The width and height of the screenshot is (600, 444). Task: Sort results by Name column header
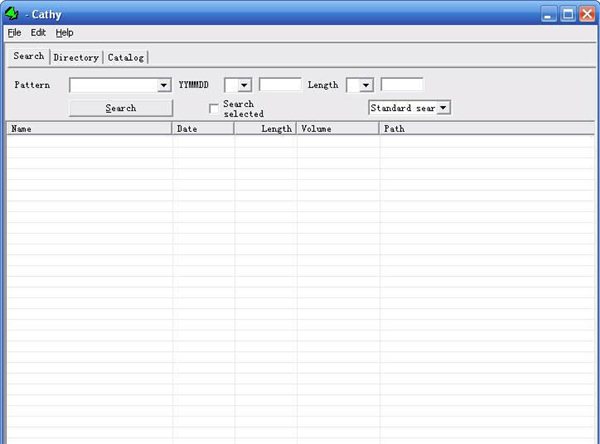pyautogui.click(x=89, y=129)
